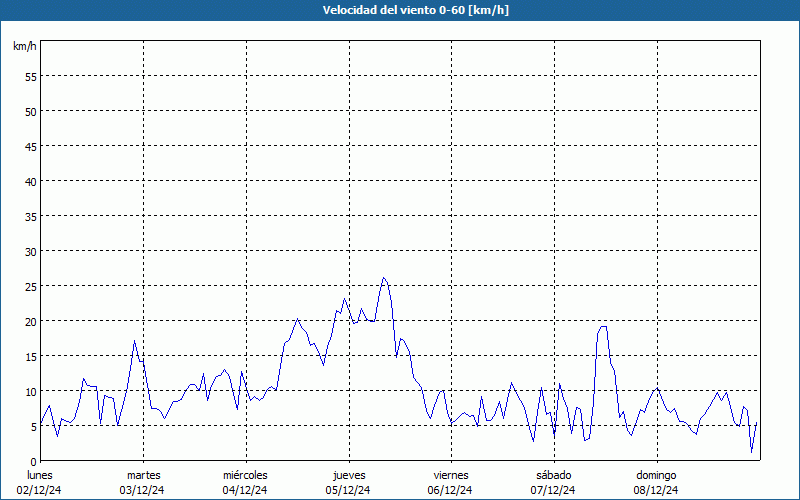Viewport: 800px width, 500px height.
Task: Click the 'jueves' day label
Action: tap(349, 475)
